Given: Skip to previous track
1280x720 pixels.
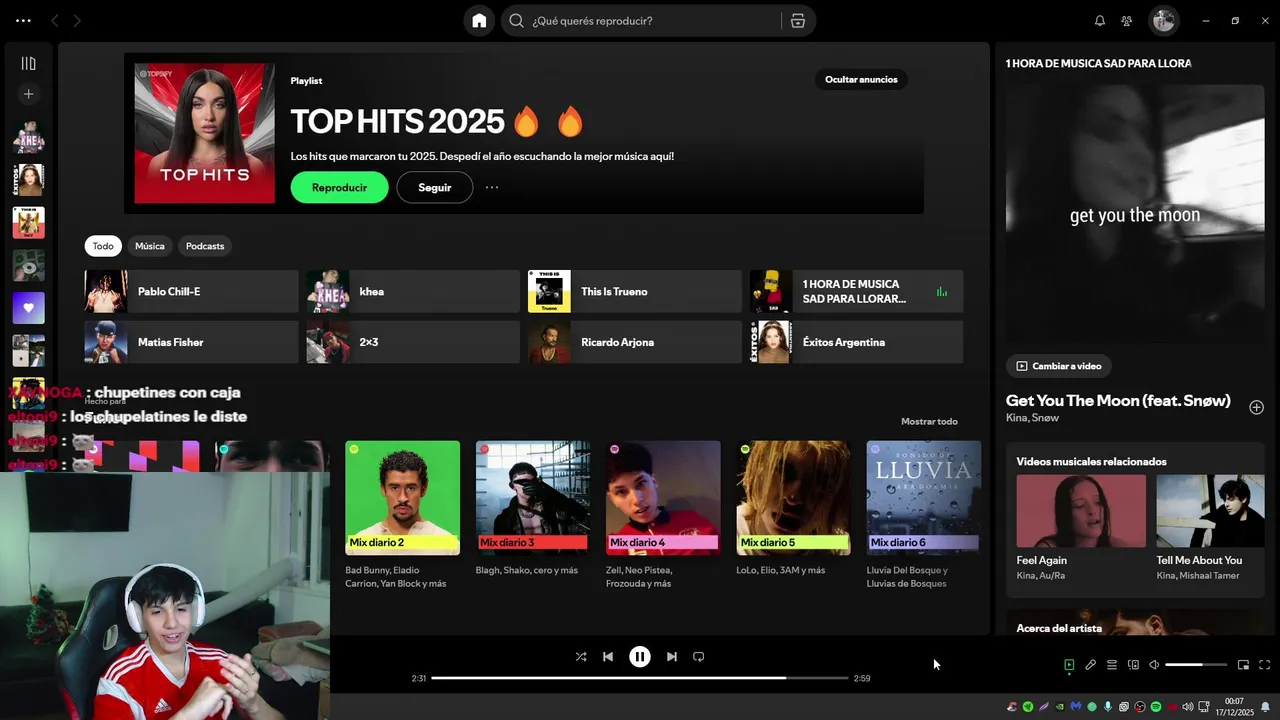Looking at the screenshot, I should coord(608,657).
